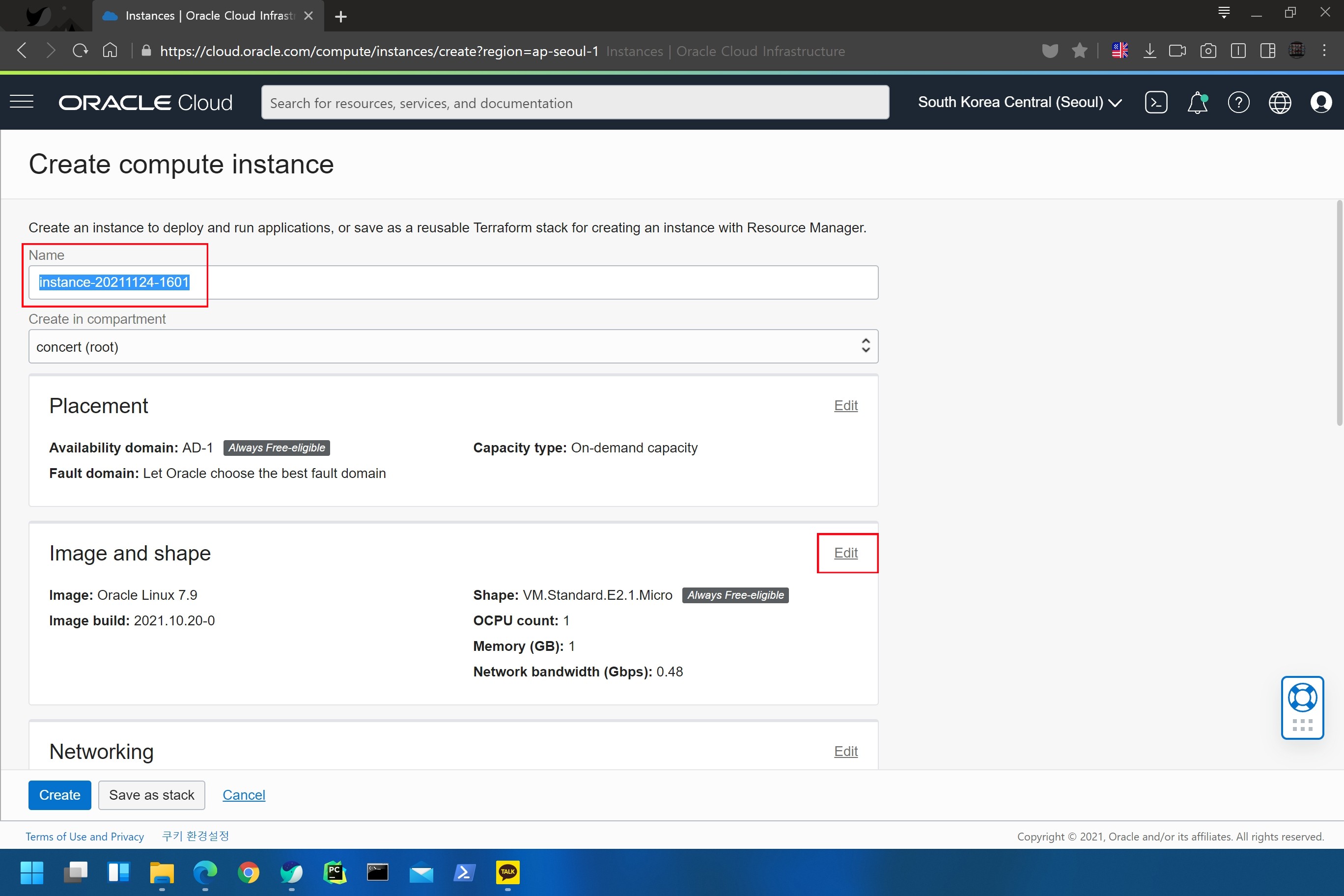Image resolution: width=1344 pixels, height=896 pixels.
Task: Open the Oracle Cloud navigation hamburger menu
Action: click(x=22, y=102)
